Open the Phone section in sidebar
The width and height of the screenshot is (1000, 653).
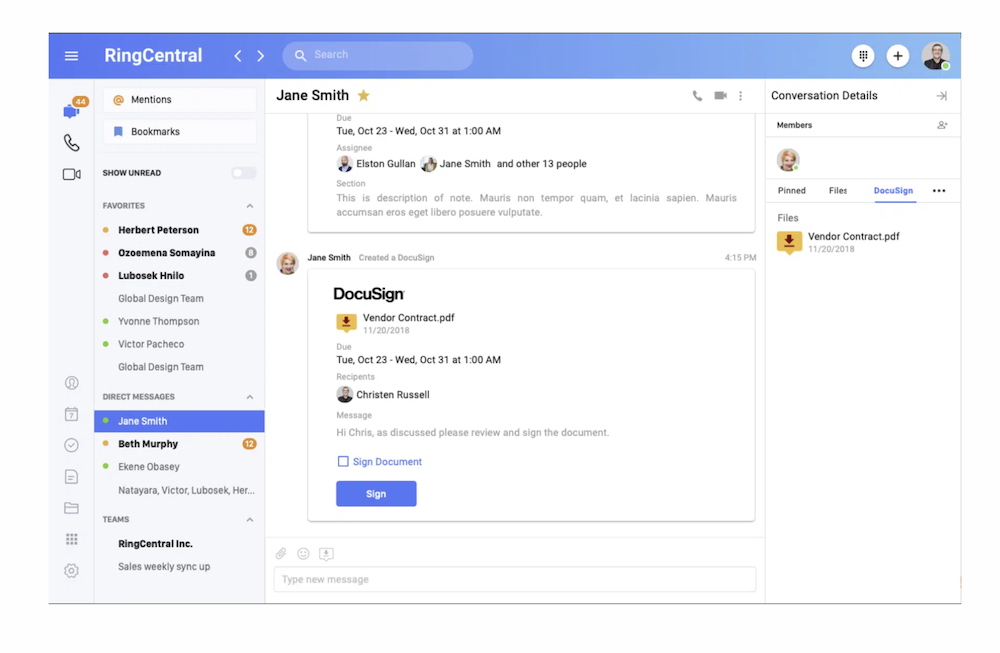pos(71,143)
